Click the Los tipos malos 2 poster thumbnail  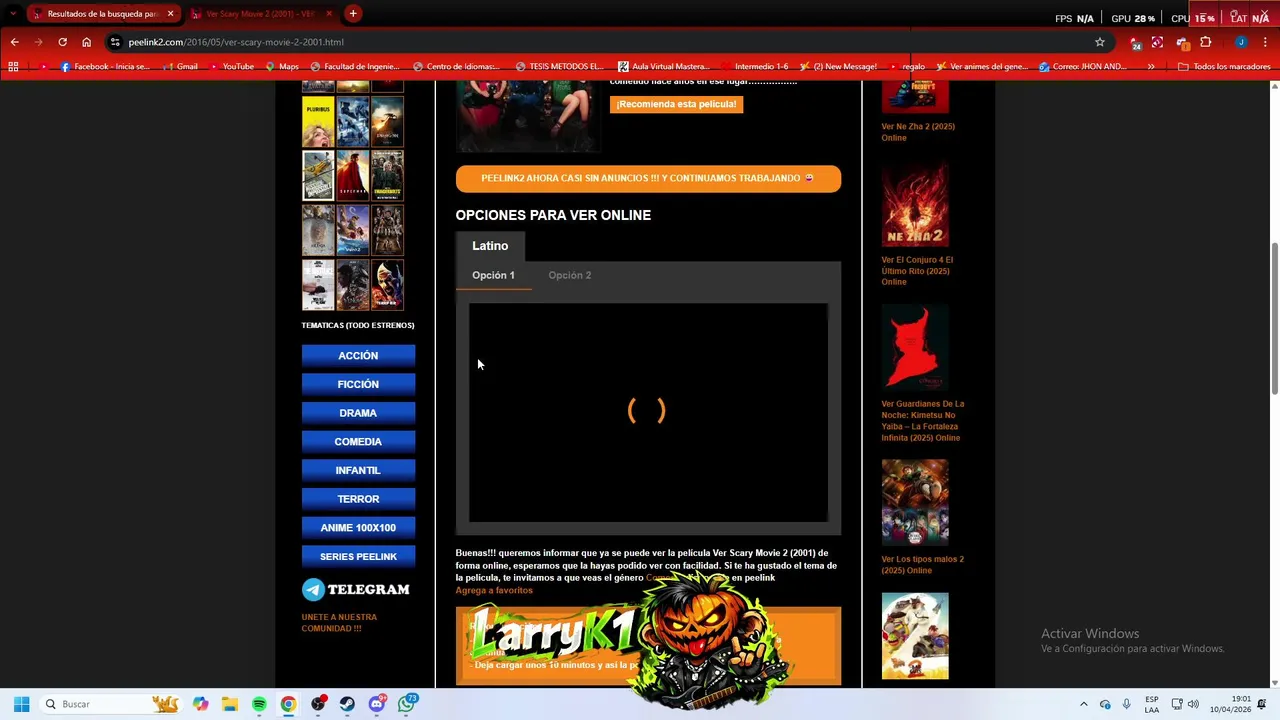point(915,636)
